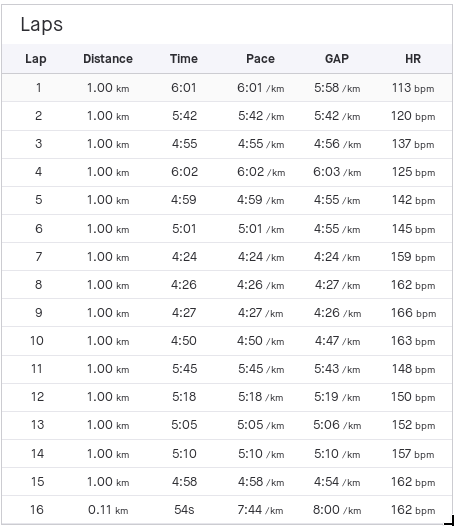Click lap 10 GAP value 4:47 /km
This screenshot has height=526, width=454.
[337, 341]
